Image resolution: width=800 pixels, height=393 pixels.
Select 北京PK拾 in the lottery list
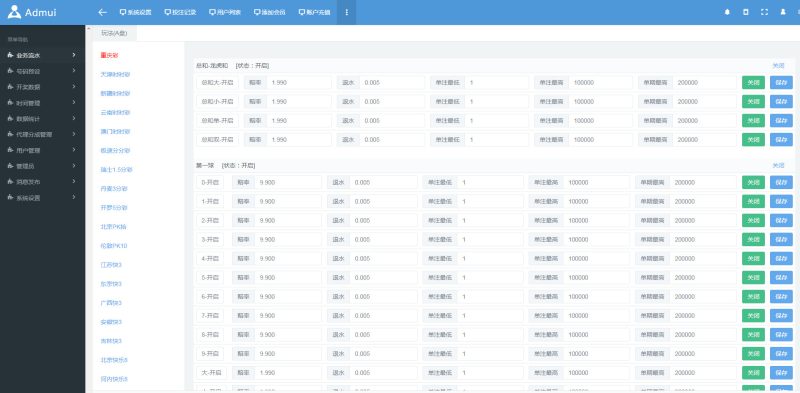(x=113, y=227)
